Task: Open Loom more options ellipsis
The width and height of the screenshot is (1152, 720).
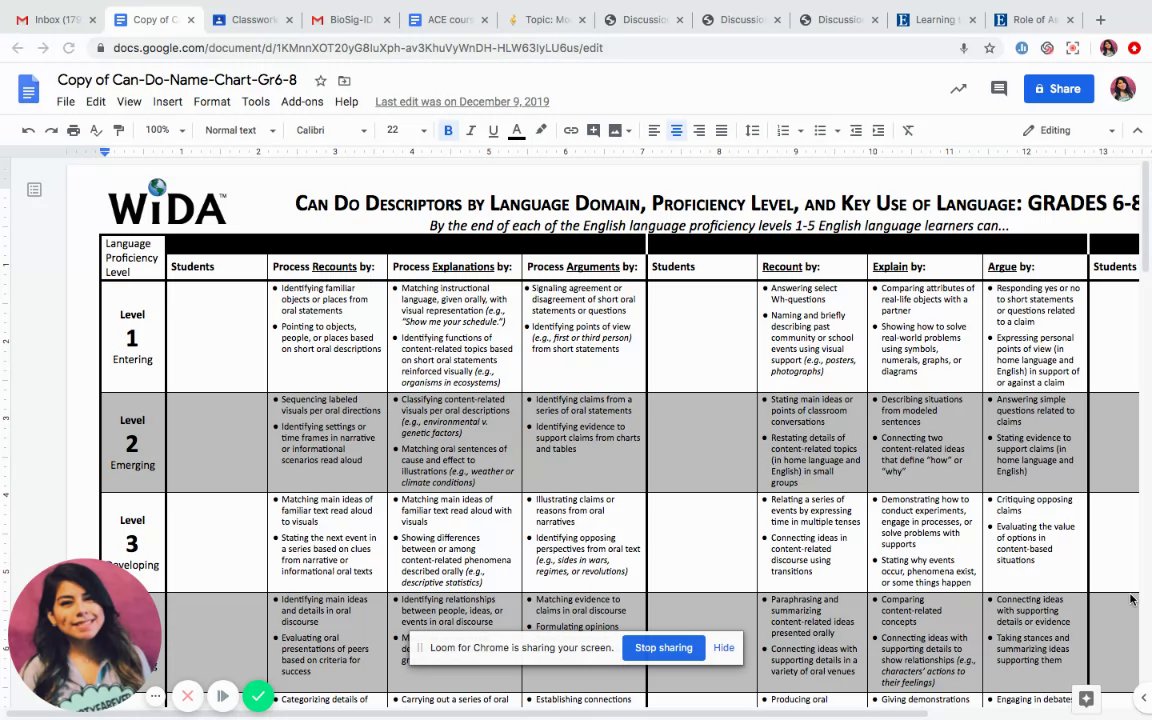Action: pyautogui.click(x=155, y=695)
